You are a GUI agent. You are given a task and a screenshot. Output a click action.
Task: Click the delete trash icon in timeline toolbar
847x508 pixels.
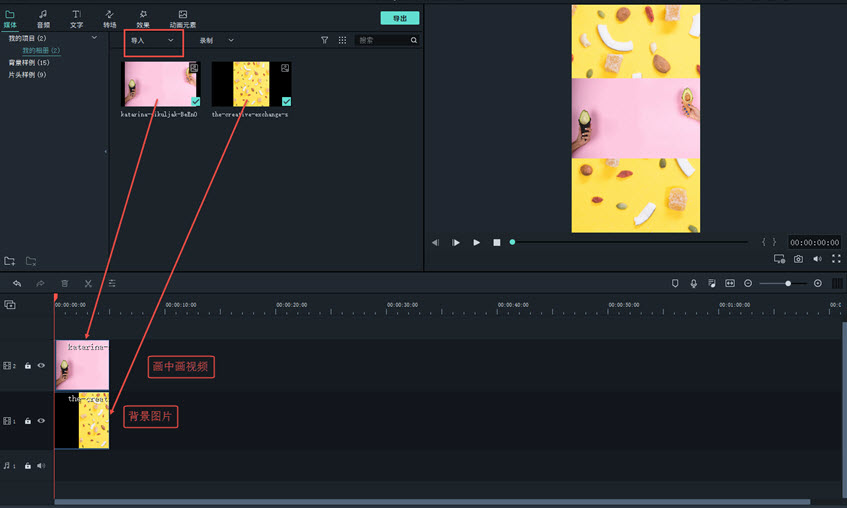click(65, 284)
